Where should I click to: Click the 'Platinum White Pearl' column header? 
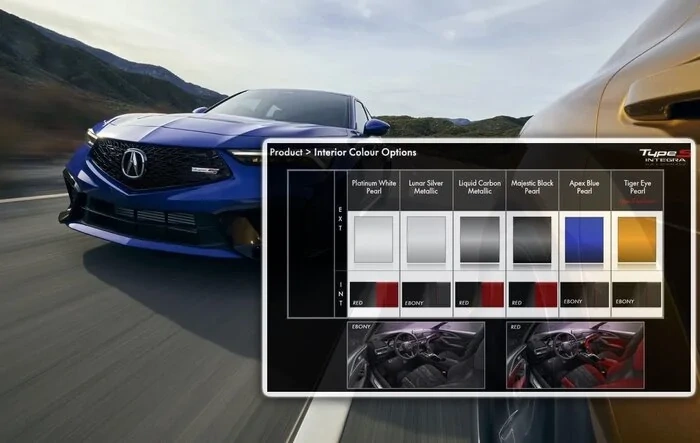(374, 187)
